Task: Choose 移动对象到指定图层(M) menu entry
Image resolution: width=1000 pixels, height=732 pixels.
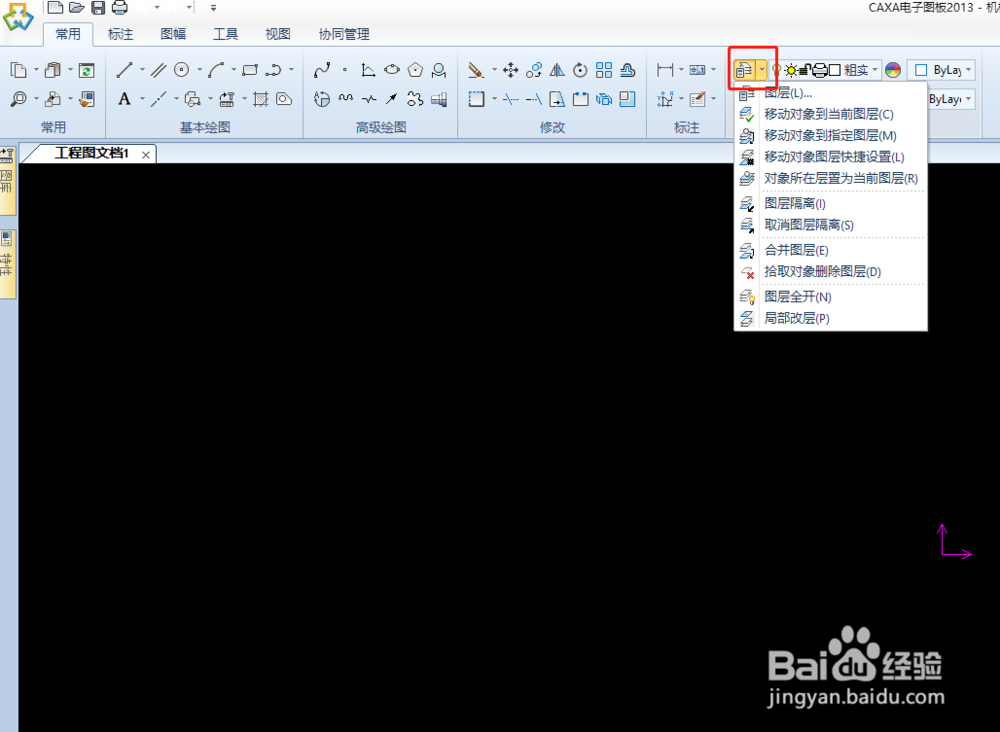Action: 830,136
